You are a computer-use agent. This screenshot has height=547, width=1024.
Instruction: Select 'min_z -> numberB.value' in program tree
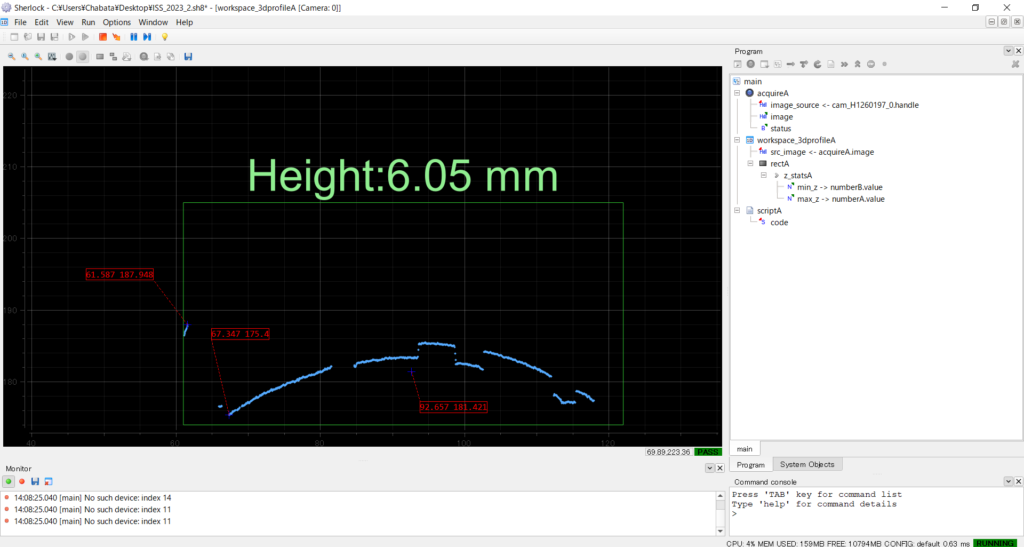[x=840, y=187]
